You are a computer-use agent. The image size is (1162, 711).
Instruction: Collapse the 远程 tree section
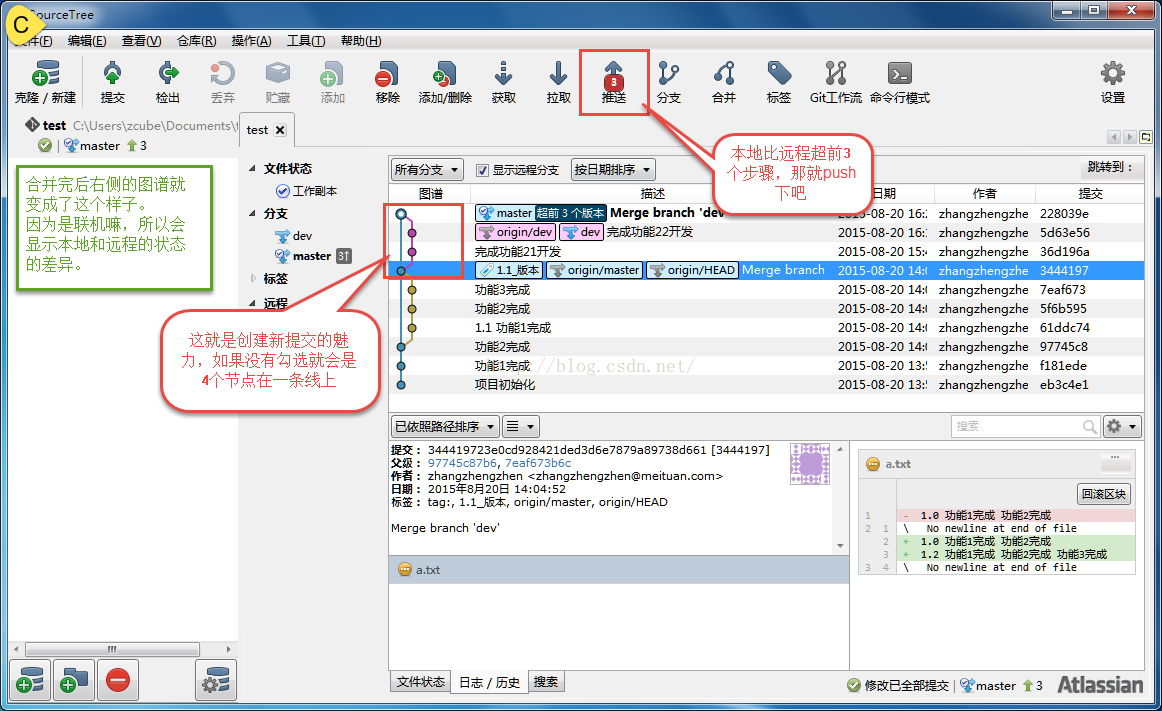(x=252, y=302)
